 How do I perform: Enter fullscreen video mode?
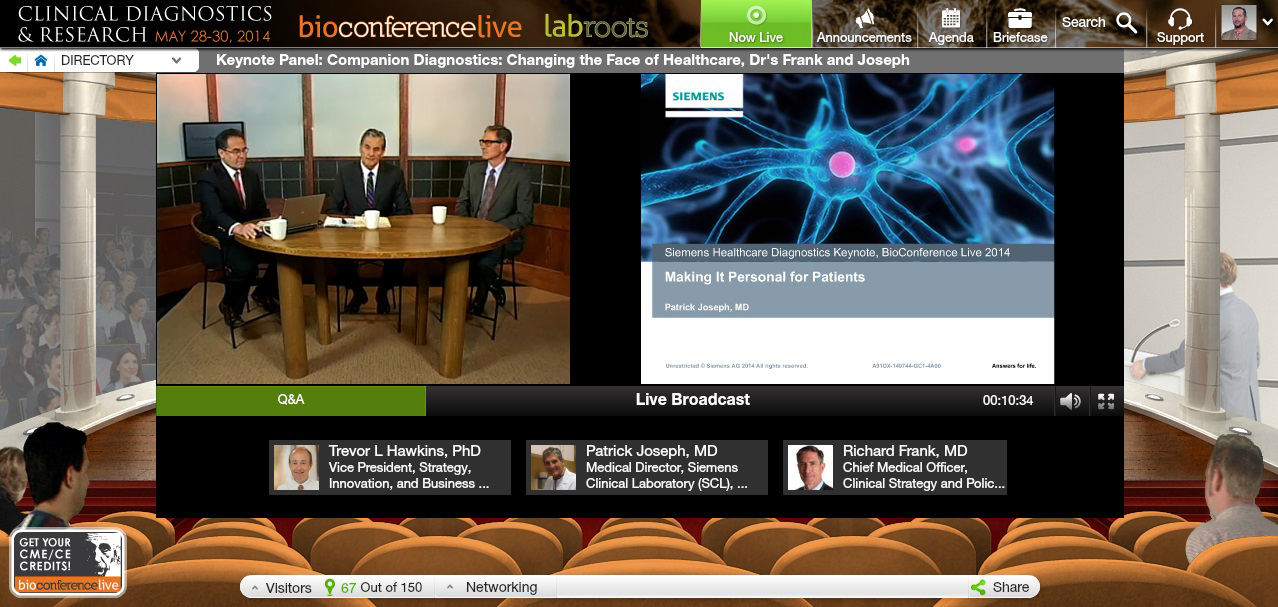[x=1106, y=401]
